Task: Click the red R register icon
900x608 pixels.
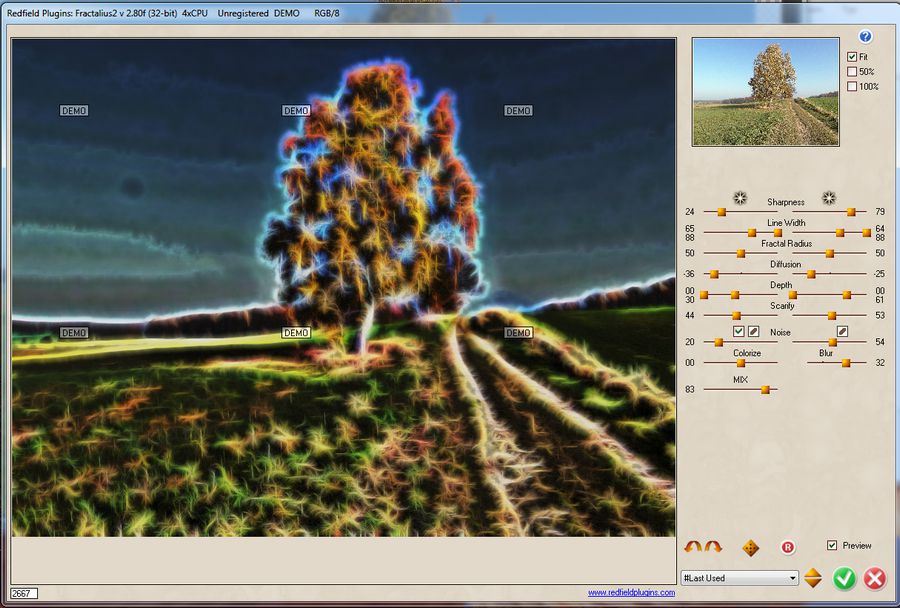Action: 788,547
